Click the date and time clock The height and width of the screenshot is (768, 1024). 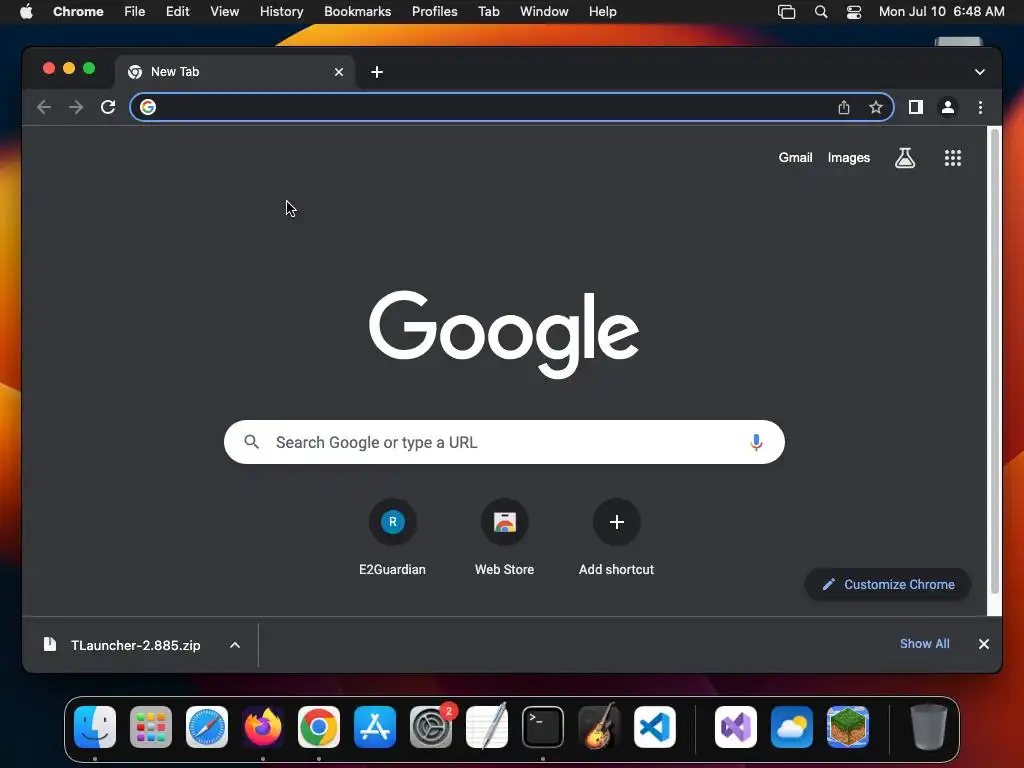(x=941, y=11)
